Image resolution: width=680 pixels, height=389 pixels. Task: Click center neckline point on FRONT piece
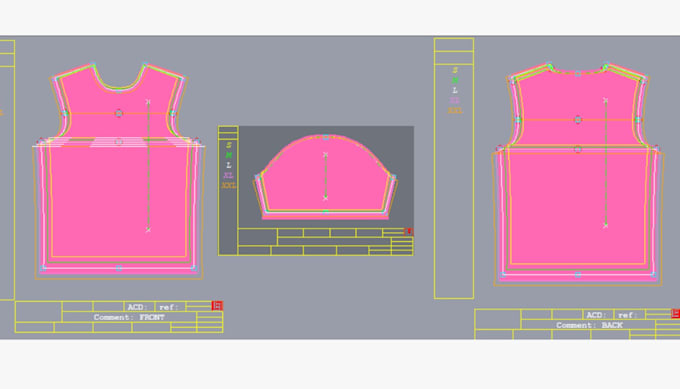[119, 91]
